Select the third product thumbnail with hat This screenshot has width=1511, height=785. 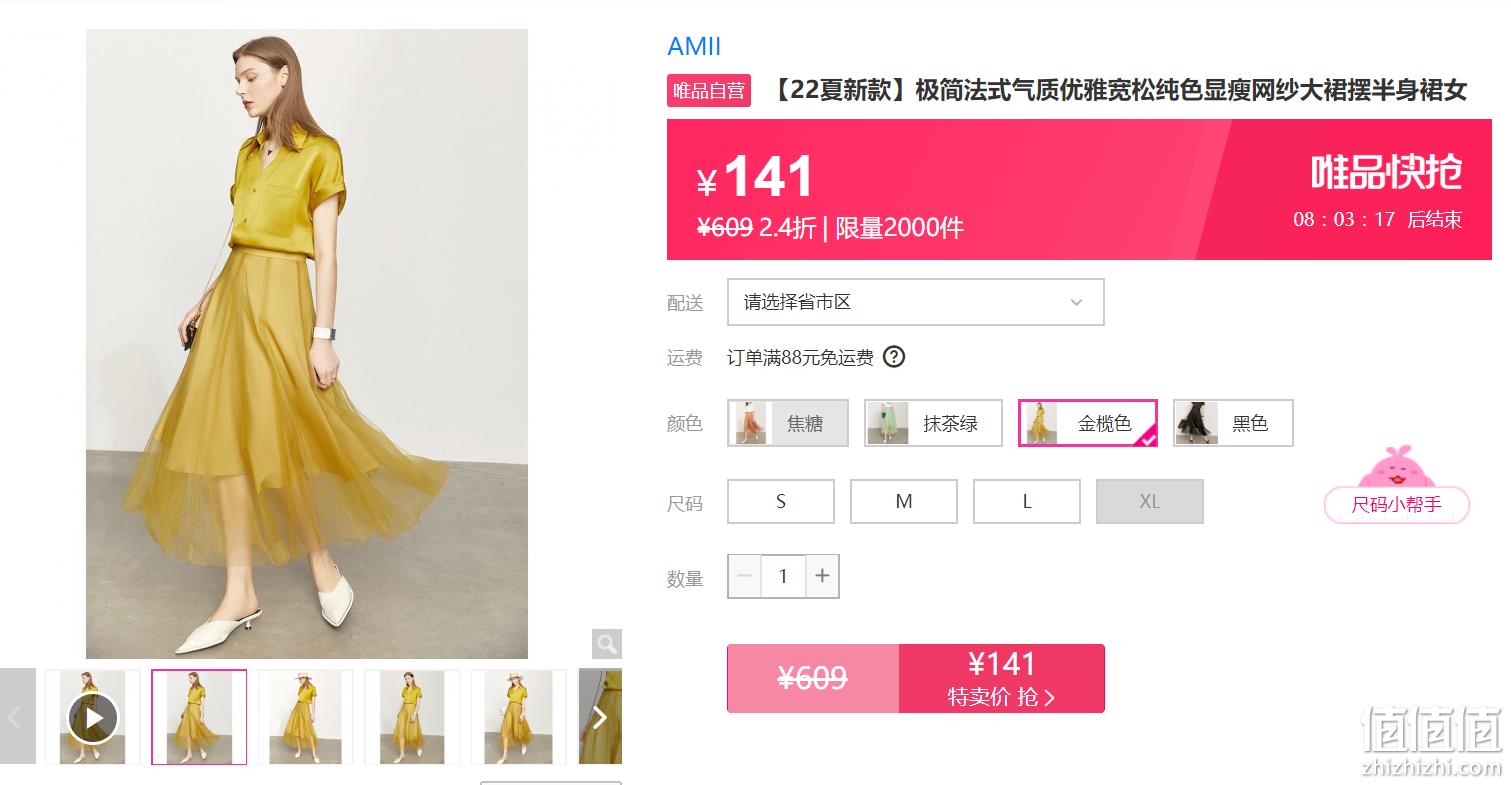306,717
